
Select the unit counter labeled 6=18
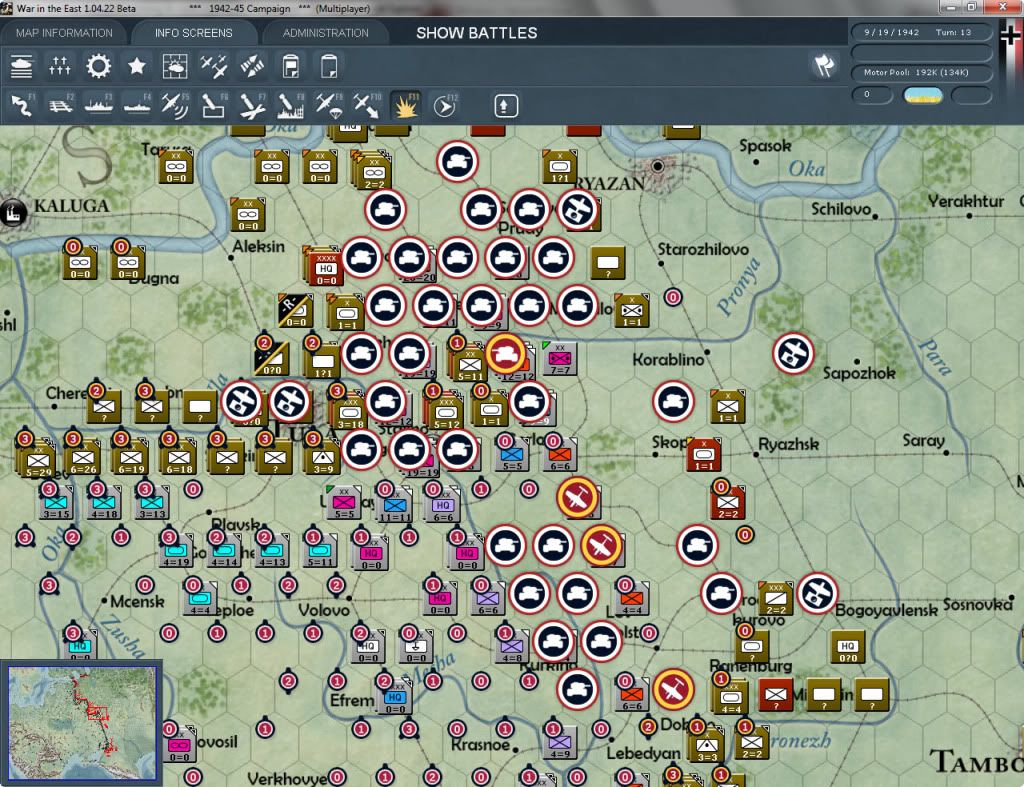point(179,458)
